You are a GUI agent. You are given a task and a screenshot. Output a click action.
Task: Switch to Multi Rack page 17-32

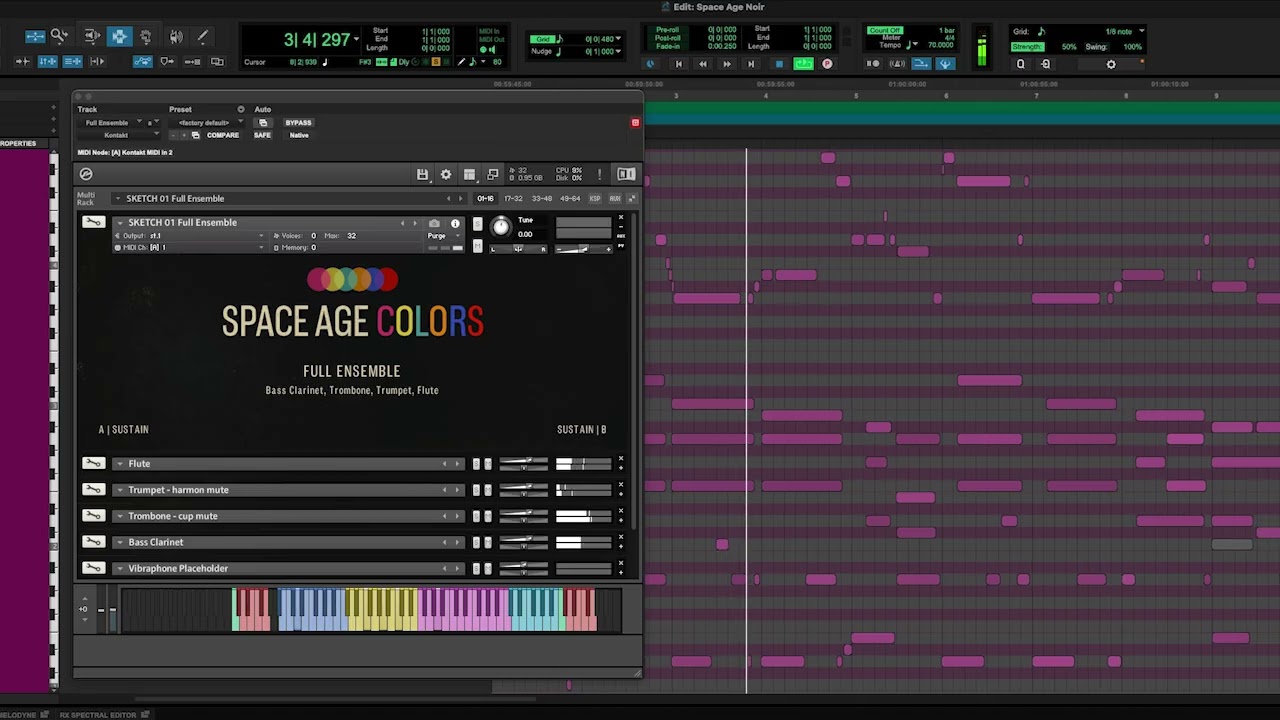[x=513, y=198]
